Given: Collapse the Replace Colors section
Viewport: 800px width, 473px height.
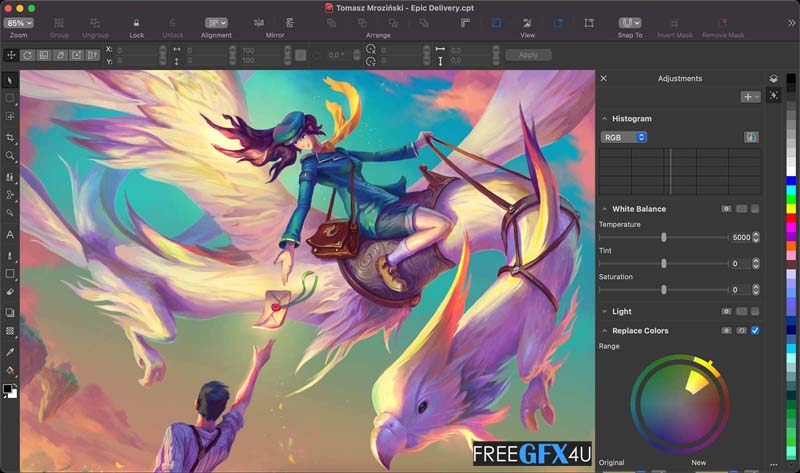Looking at the screenshot, I should pos(605,331).
